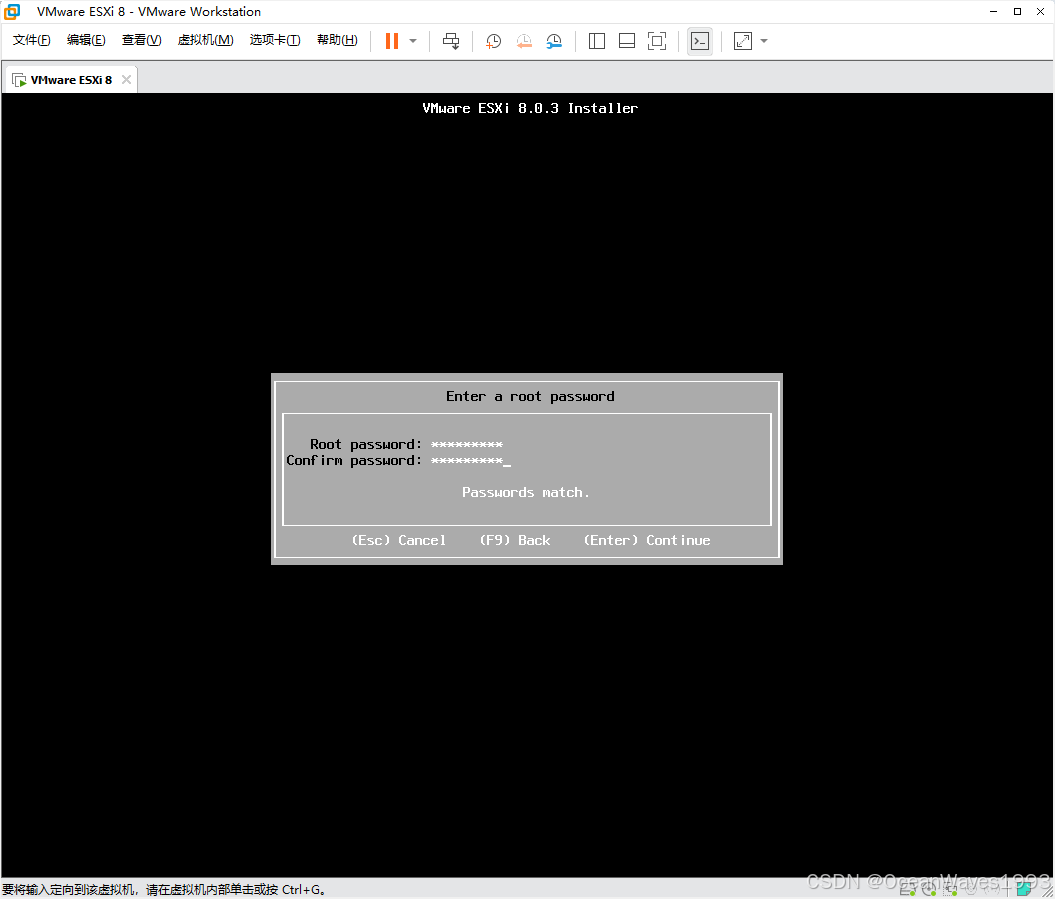The height and width of the screenshot is (899, 1055).
Task: Open the teal message log icon in status bar
Action: (1024, 890)
